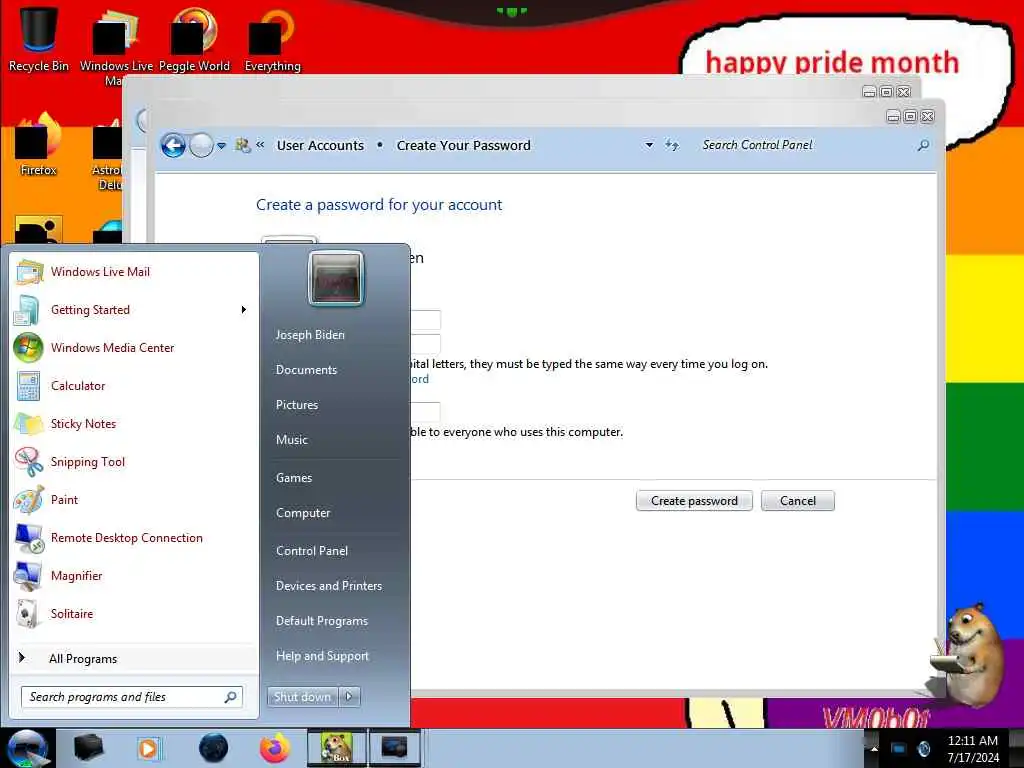
Task: Select the Peggle World desktop icon
Action: [x=194, y=39]
